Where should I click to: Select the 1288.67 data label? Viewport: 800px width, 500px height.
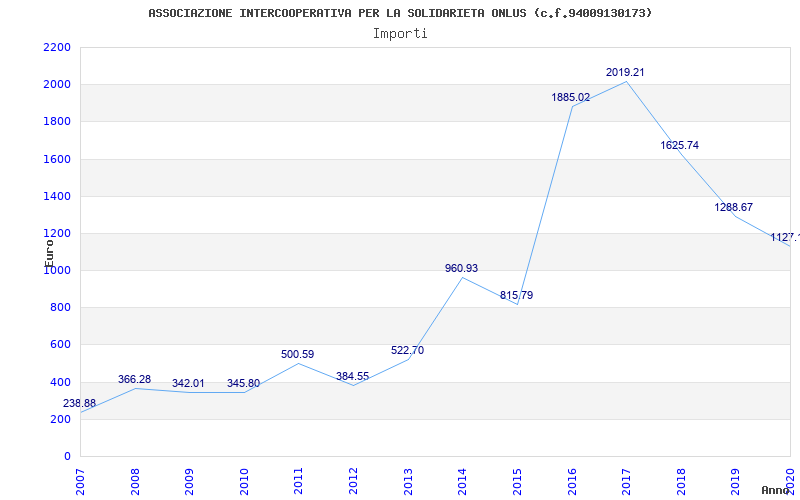pyautogui.click(x=734, y=208)
